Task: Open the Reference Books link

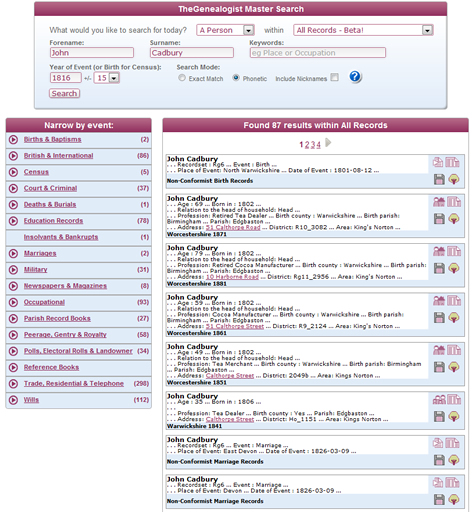Action: (x=51, y=367)
